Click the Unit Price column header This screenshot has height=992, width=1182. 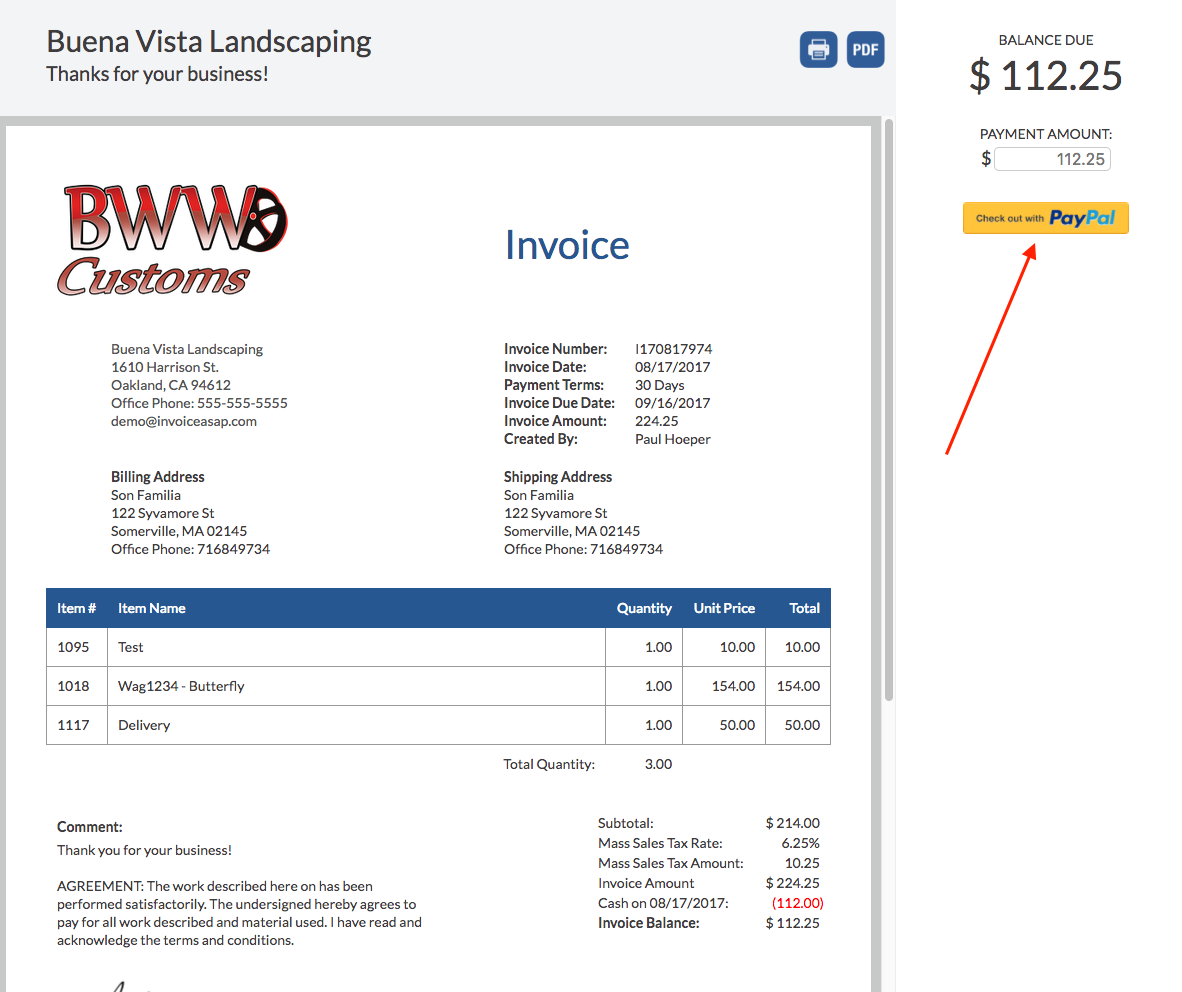coord(724,608)
